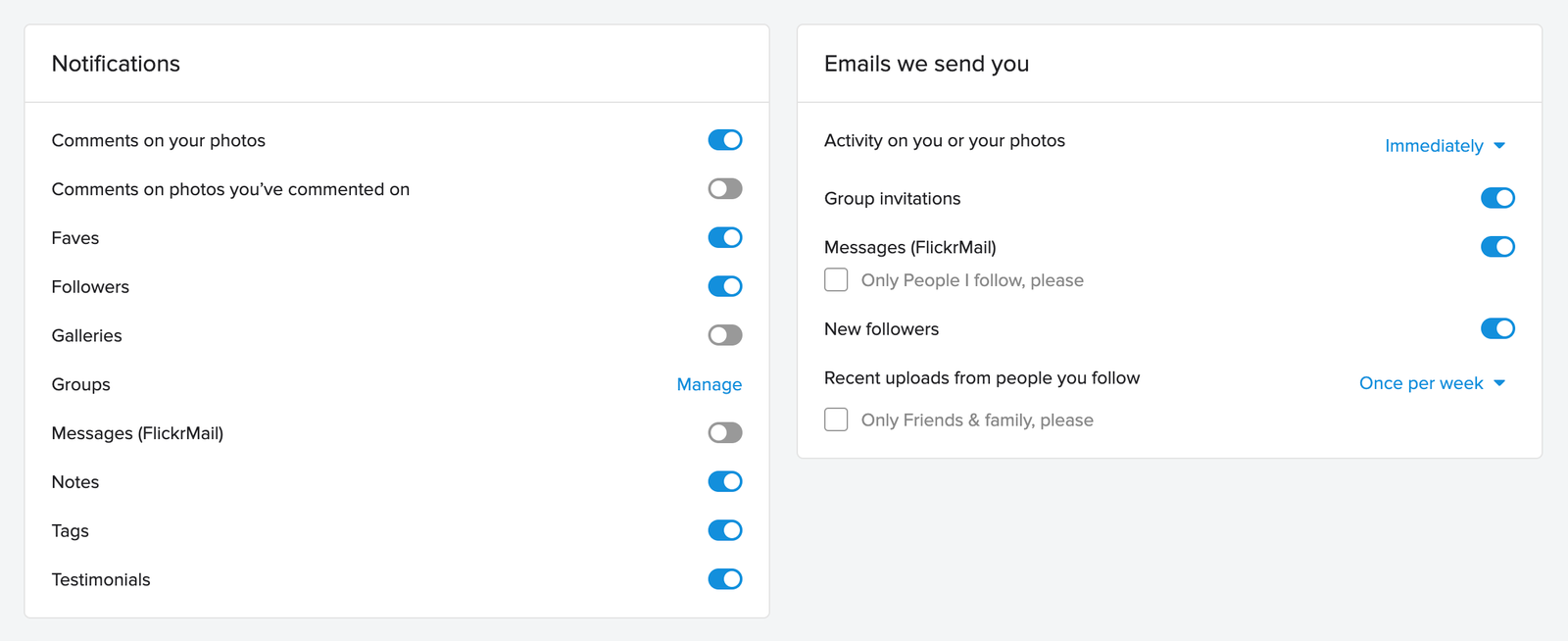This screenshot has width=1568, height=641.
Task: Click the Recent uploads from people you follow label
Action: click(x=982, y=378)
